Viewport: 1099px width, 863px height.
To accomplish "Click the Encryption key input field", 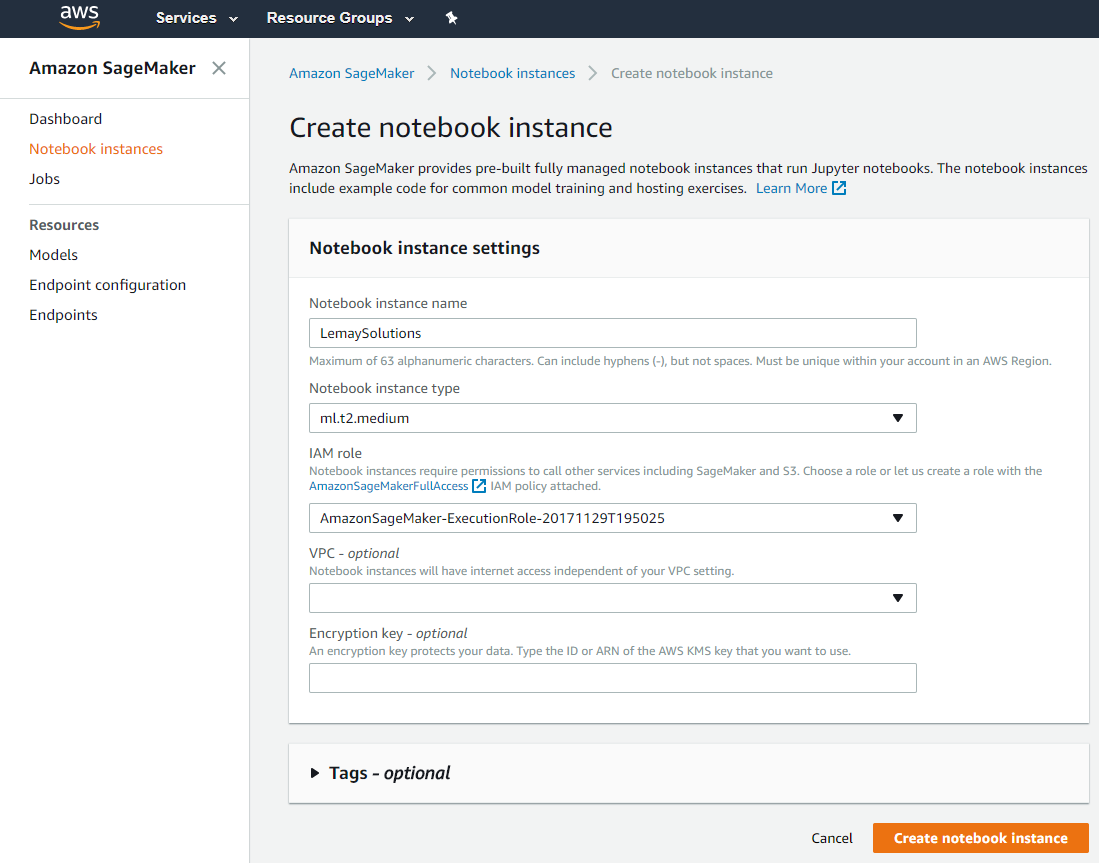I will (612, 678).
